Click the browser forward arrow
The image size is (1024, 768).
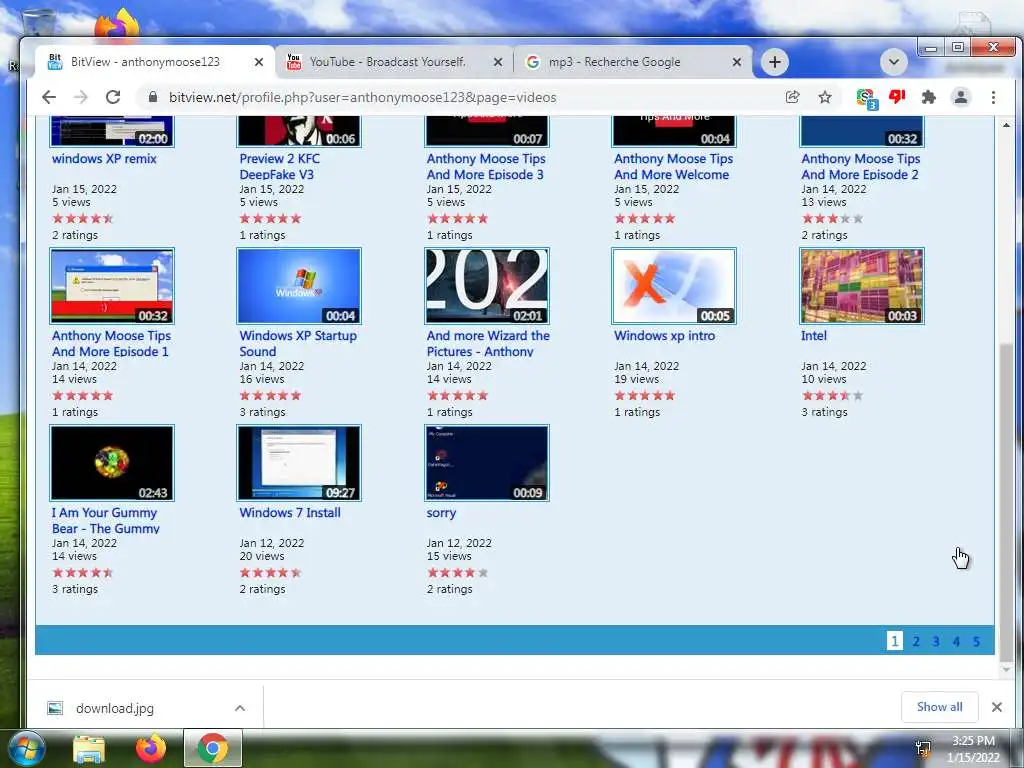(x=80, y=97)
